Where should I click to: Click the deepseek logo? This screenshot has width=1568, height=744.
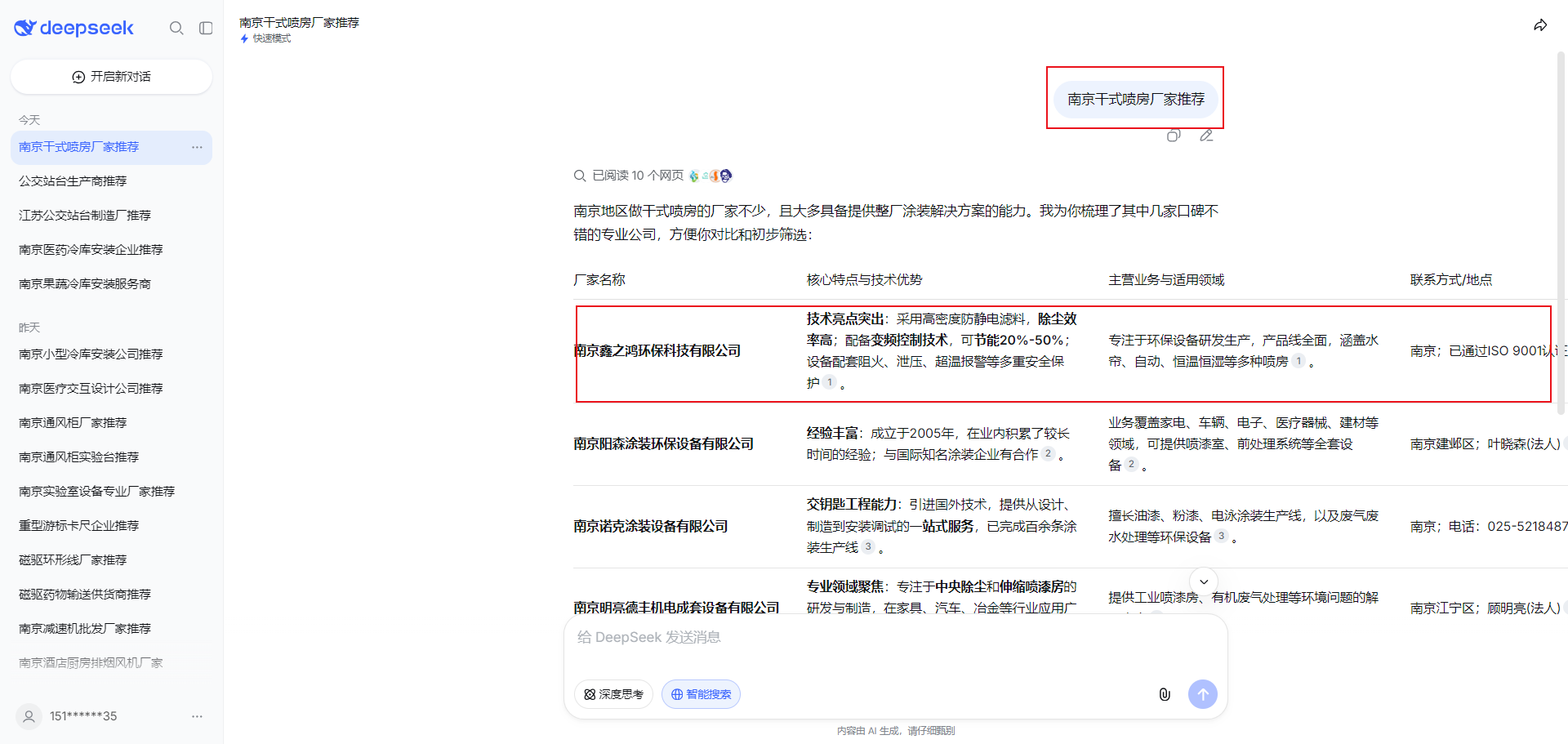click(73, 28)
